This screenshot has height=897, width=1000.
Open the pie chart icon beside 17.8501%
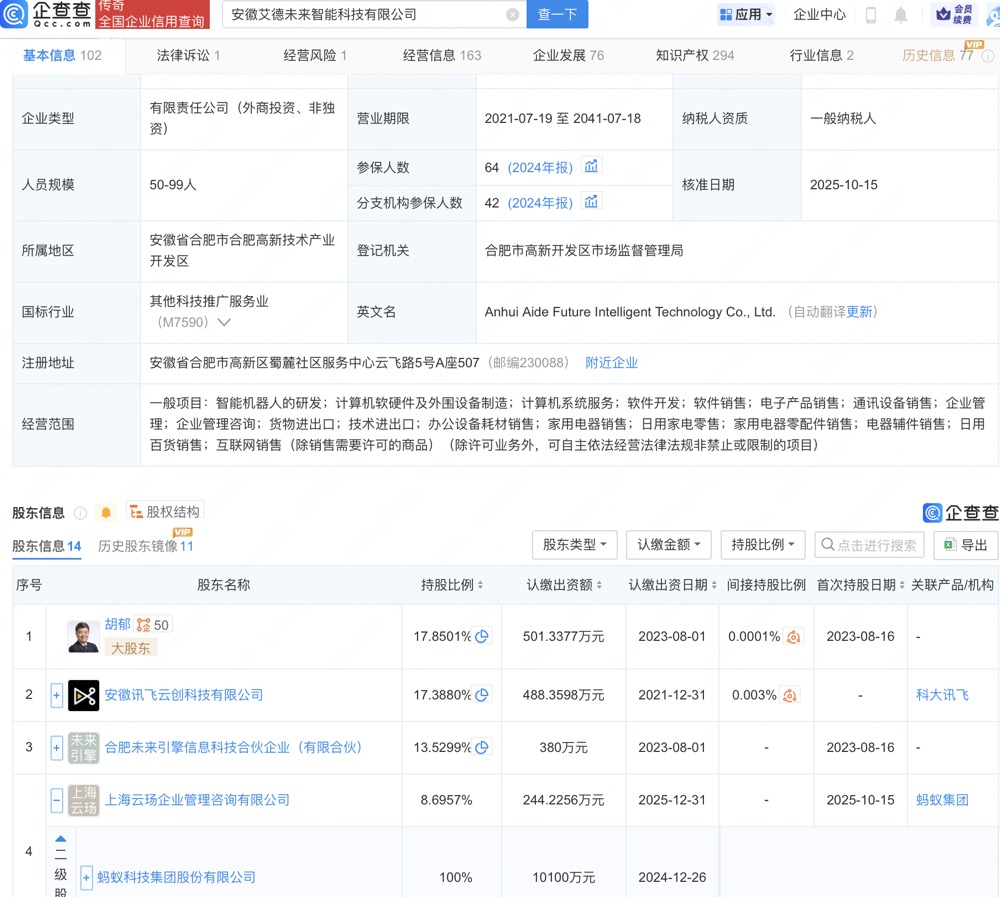tap(482, 637)
